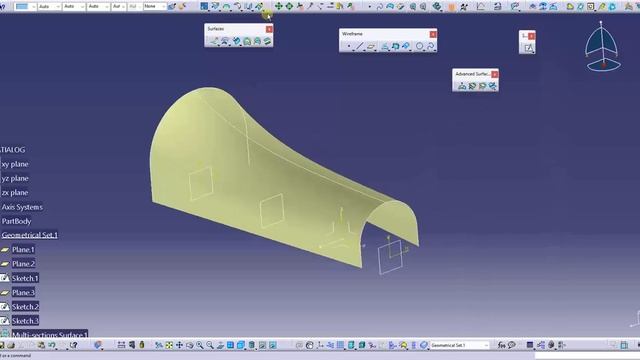The width and height of the screenshot is (640, 360).
Task: Expand the Extrude tool sub-menu arrow in Surfaces
Action: tap(219, 45)
